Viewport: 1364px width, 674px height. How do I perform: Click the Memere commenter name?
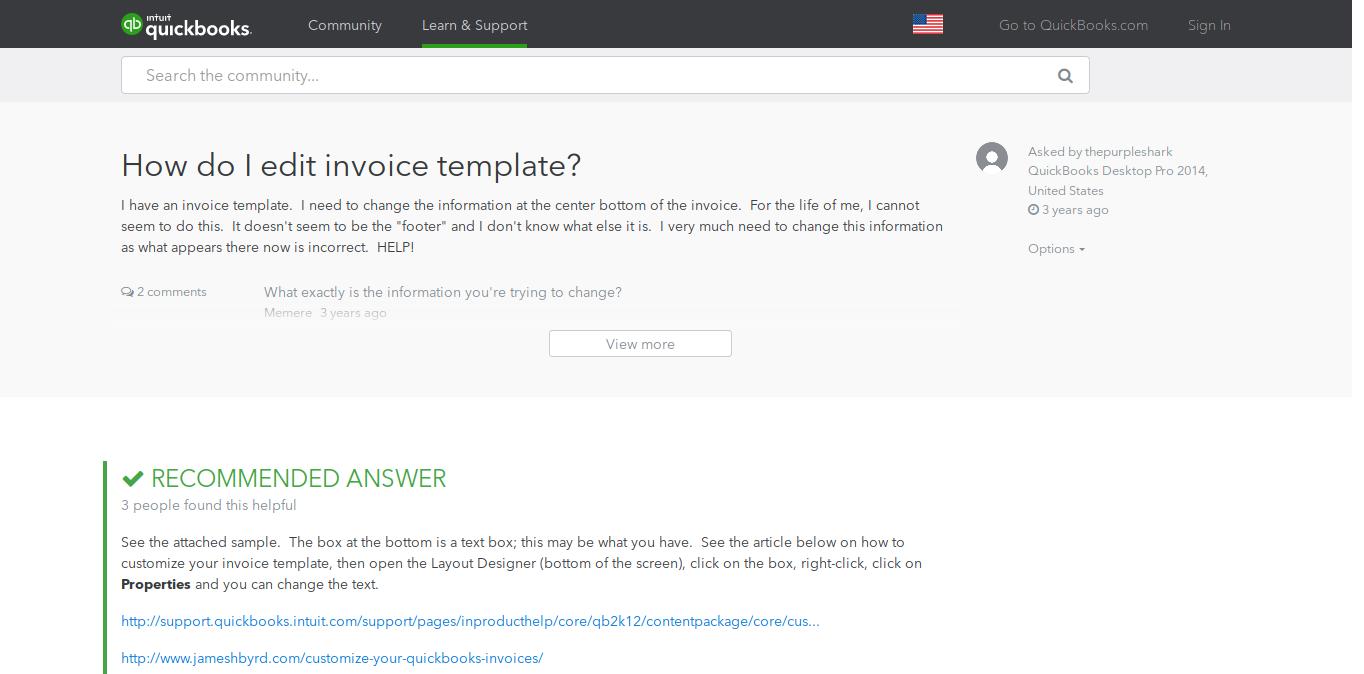[x=288, y=313]
